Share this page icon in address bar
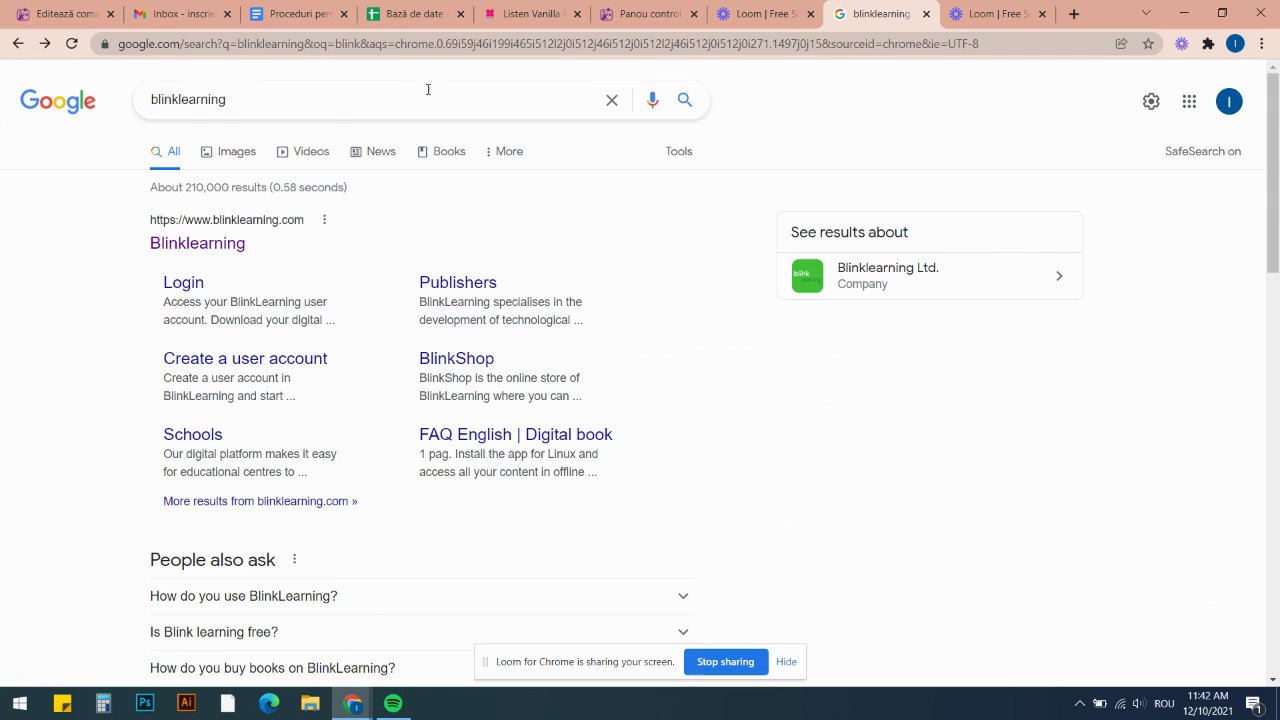Viewport: 1280px width, 720px height. (x=1121, y=44)
